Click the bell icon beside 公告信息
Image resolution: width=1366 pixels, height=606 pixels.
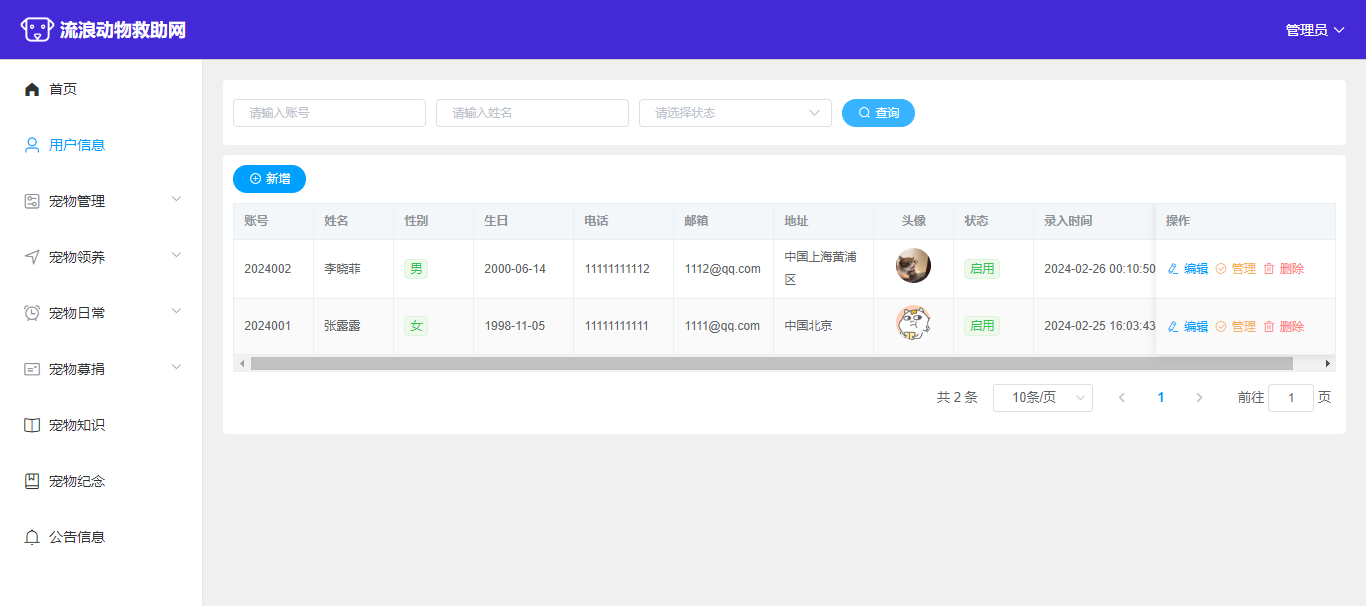click(32, 537)
